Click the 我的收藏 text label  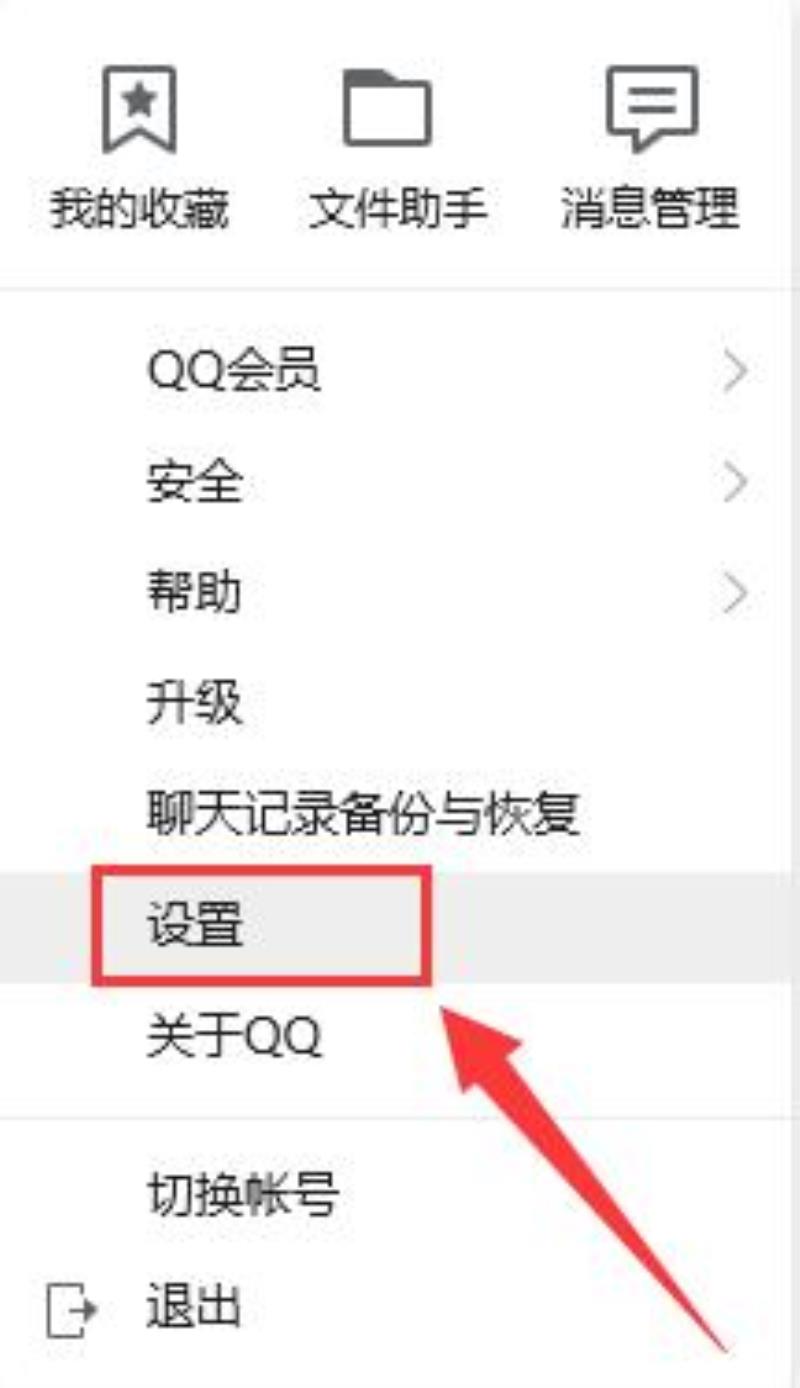(x=139, y=209)
